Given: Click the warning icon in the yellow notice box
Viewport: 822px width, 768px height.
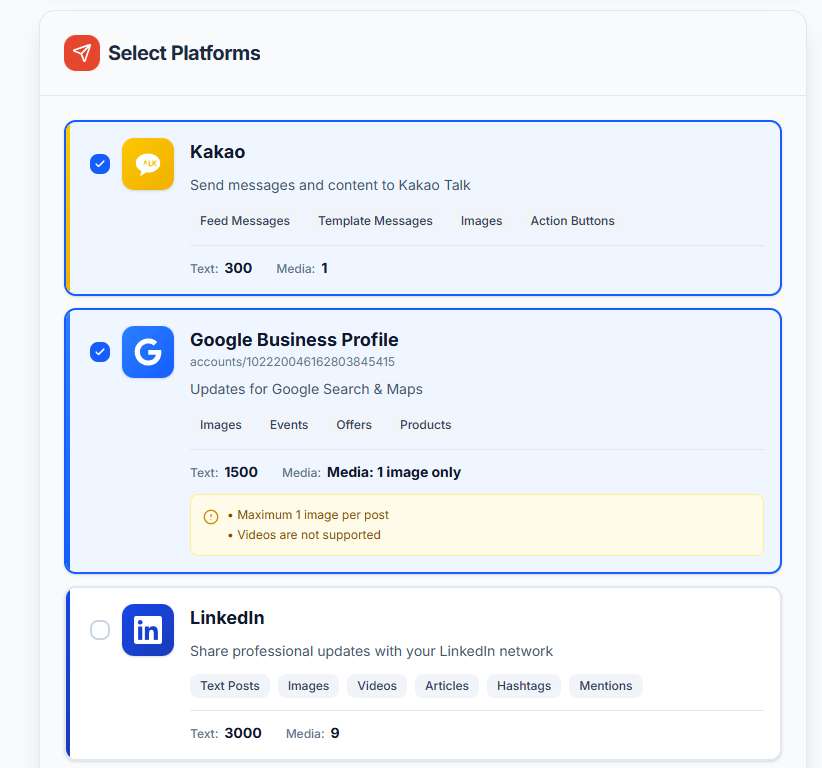Looking at the screenshot, I should point(211,516).
